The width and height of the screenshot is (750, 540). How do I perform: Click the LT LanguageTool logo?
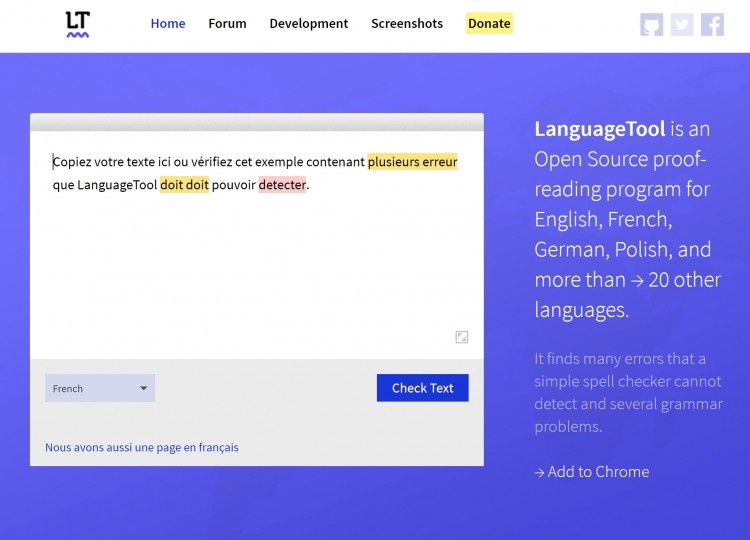click(x=77, y=24)
